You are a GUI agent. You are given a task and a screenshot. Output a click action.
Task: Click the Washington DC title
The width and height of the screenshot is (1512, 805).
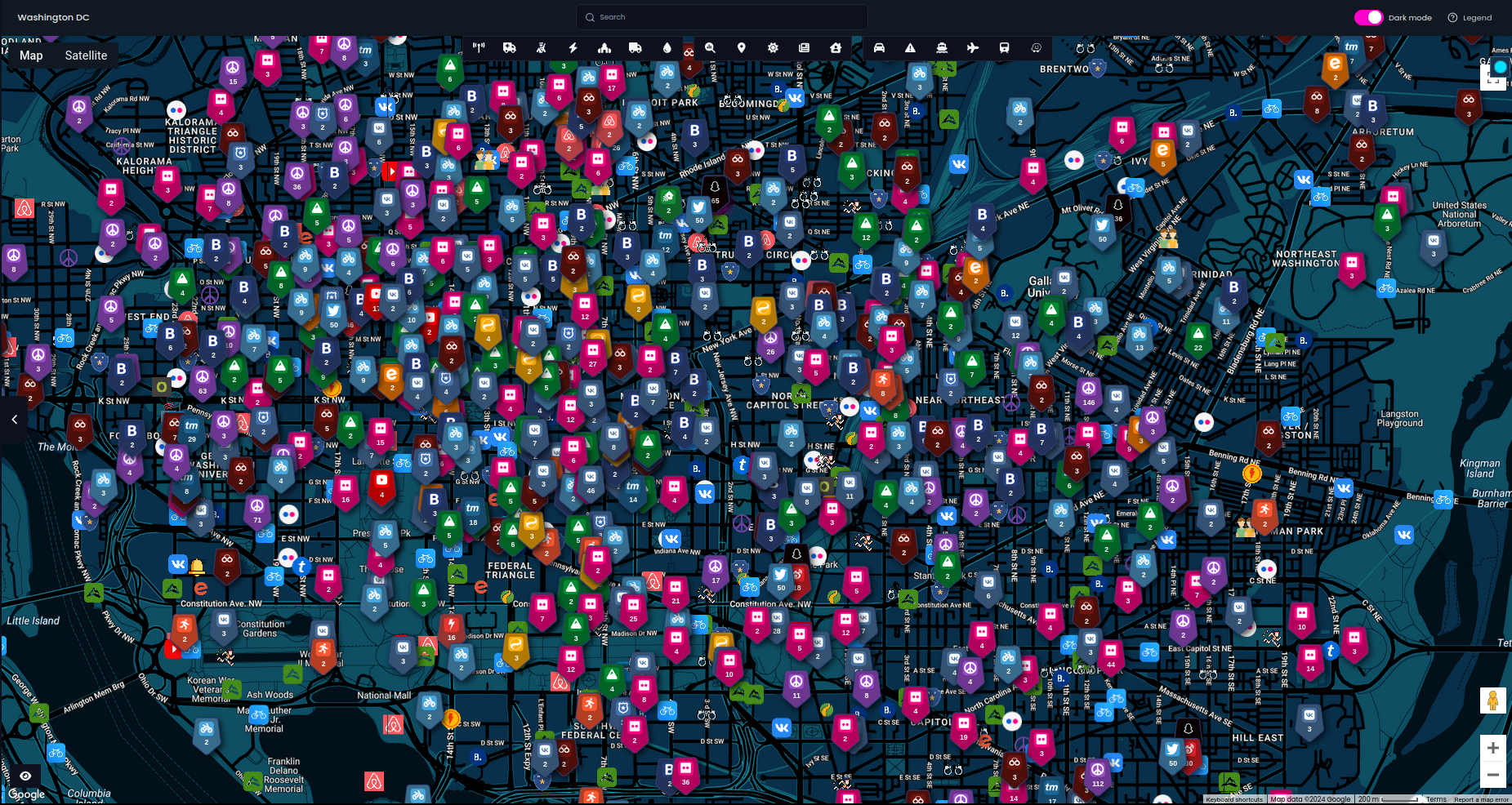(53, 17)
